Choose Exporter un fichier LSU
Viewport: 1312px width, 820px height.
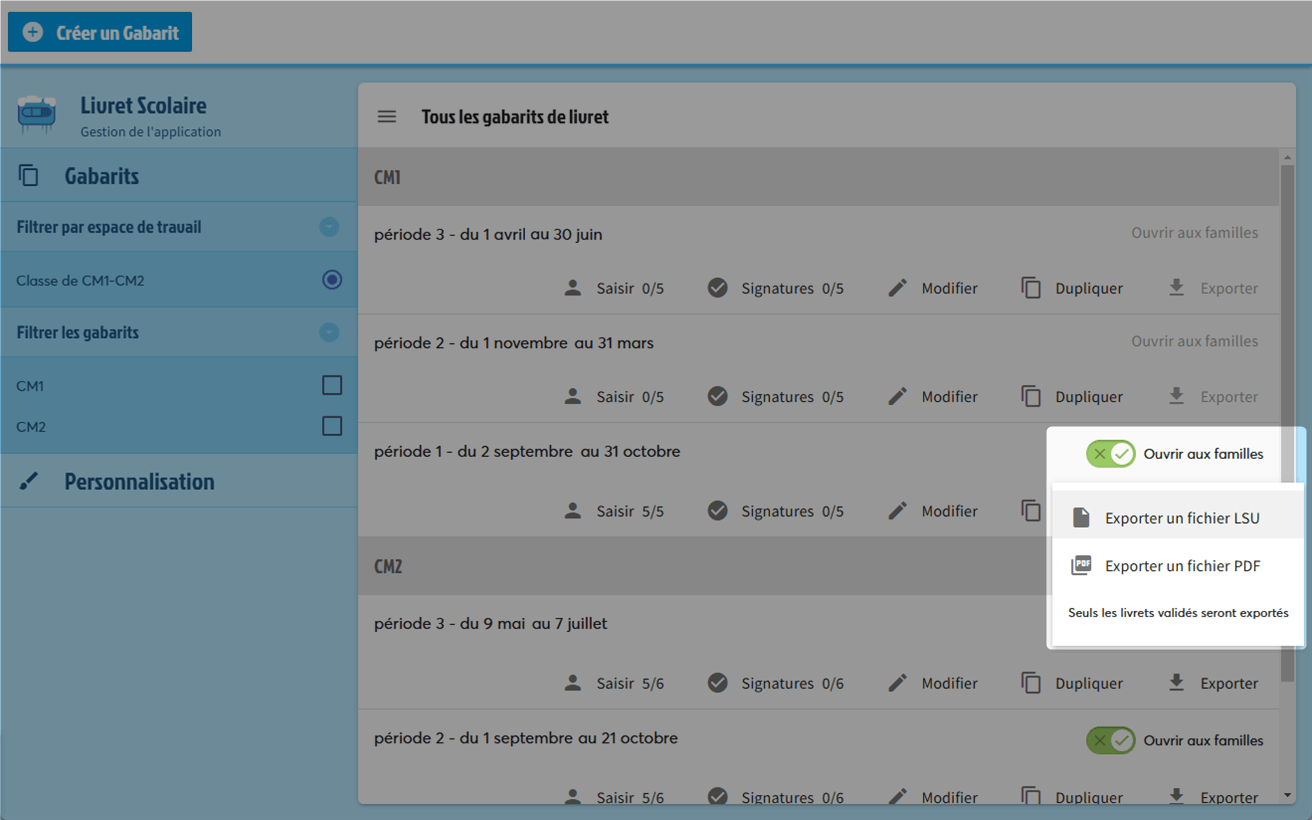click(x=1181, y=518)
